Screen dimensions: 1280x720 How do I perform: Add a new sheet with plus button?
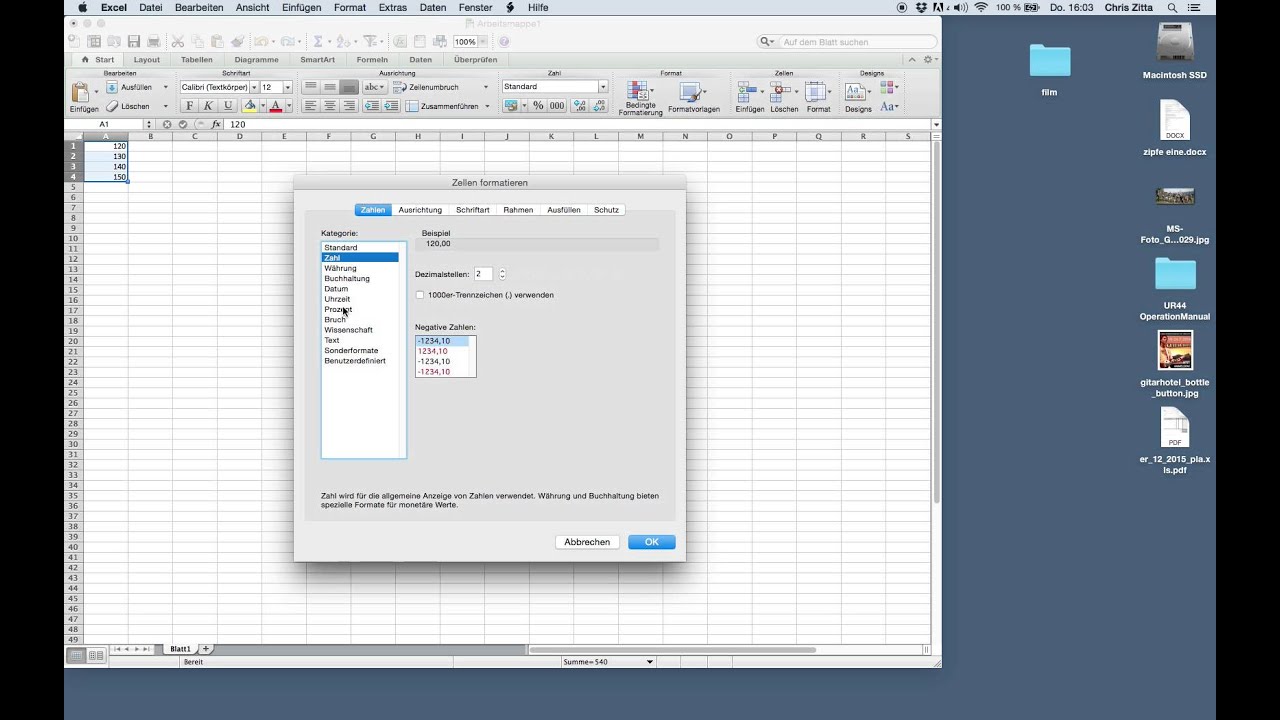click(x=206, y=649)
